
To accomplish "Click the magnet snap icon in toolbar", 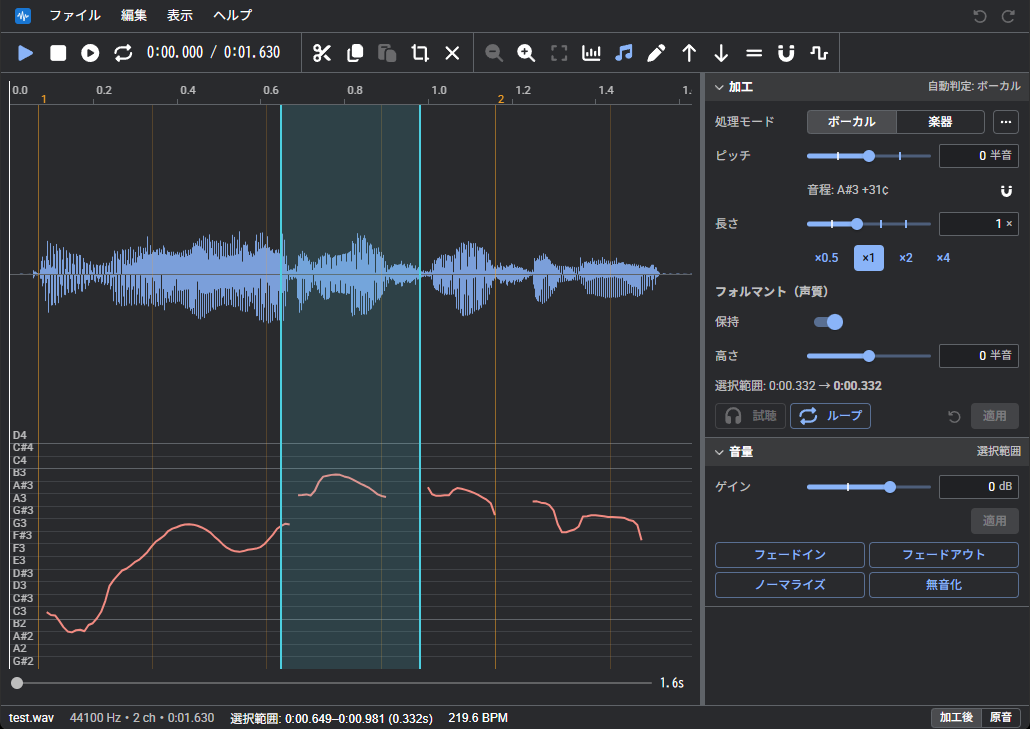I will pyautogui.click(x=786, y=53).
